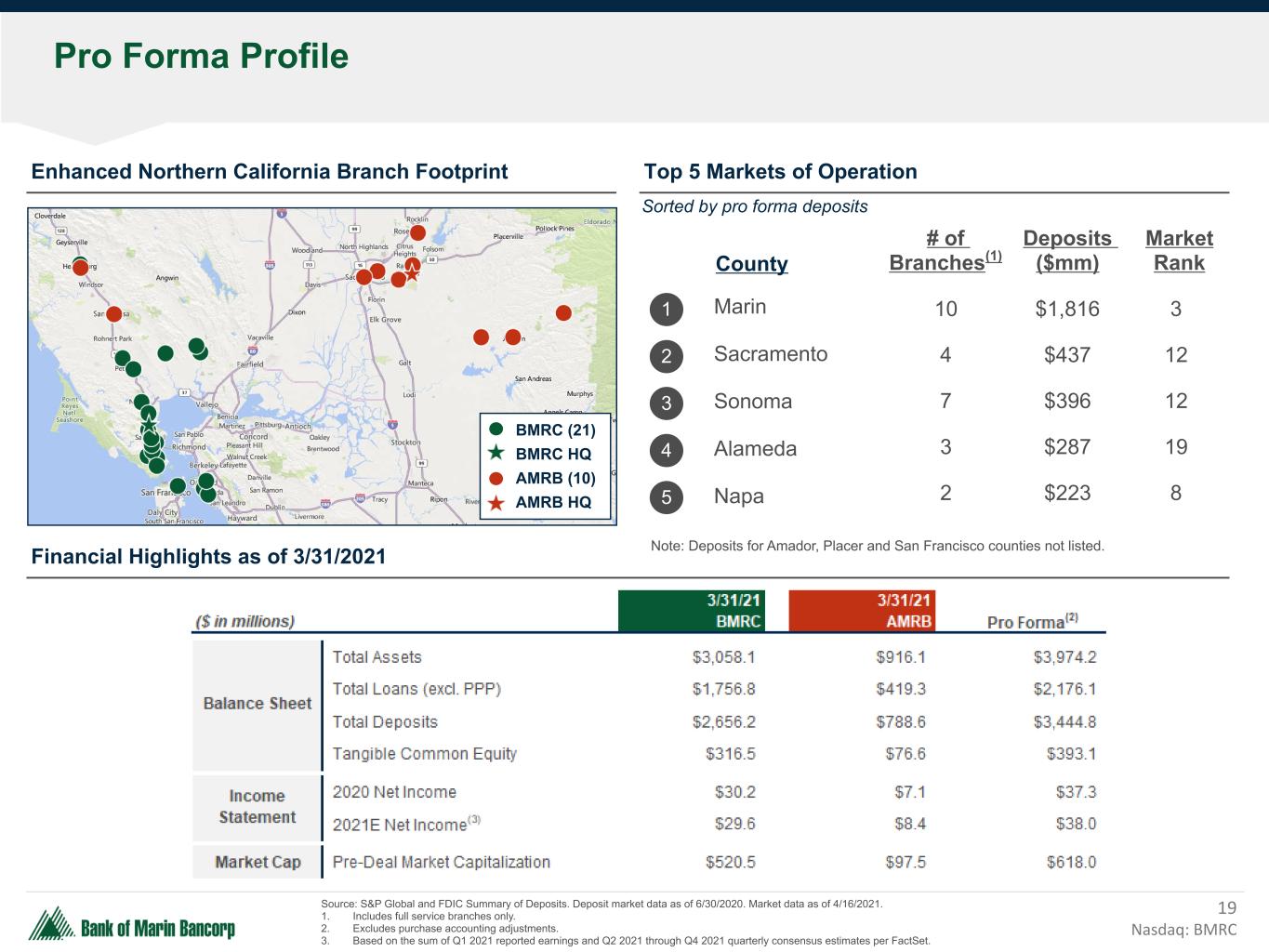This screenshot has width=1269, height=952.
Task: Select the number 3 badge next to Sonoma
Action: point(666,403)
